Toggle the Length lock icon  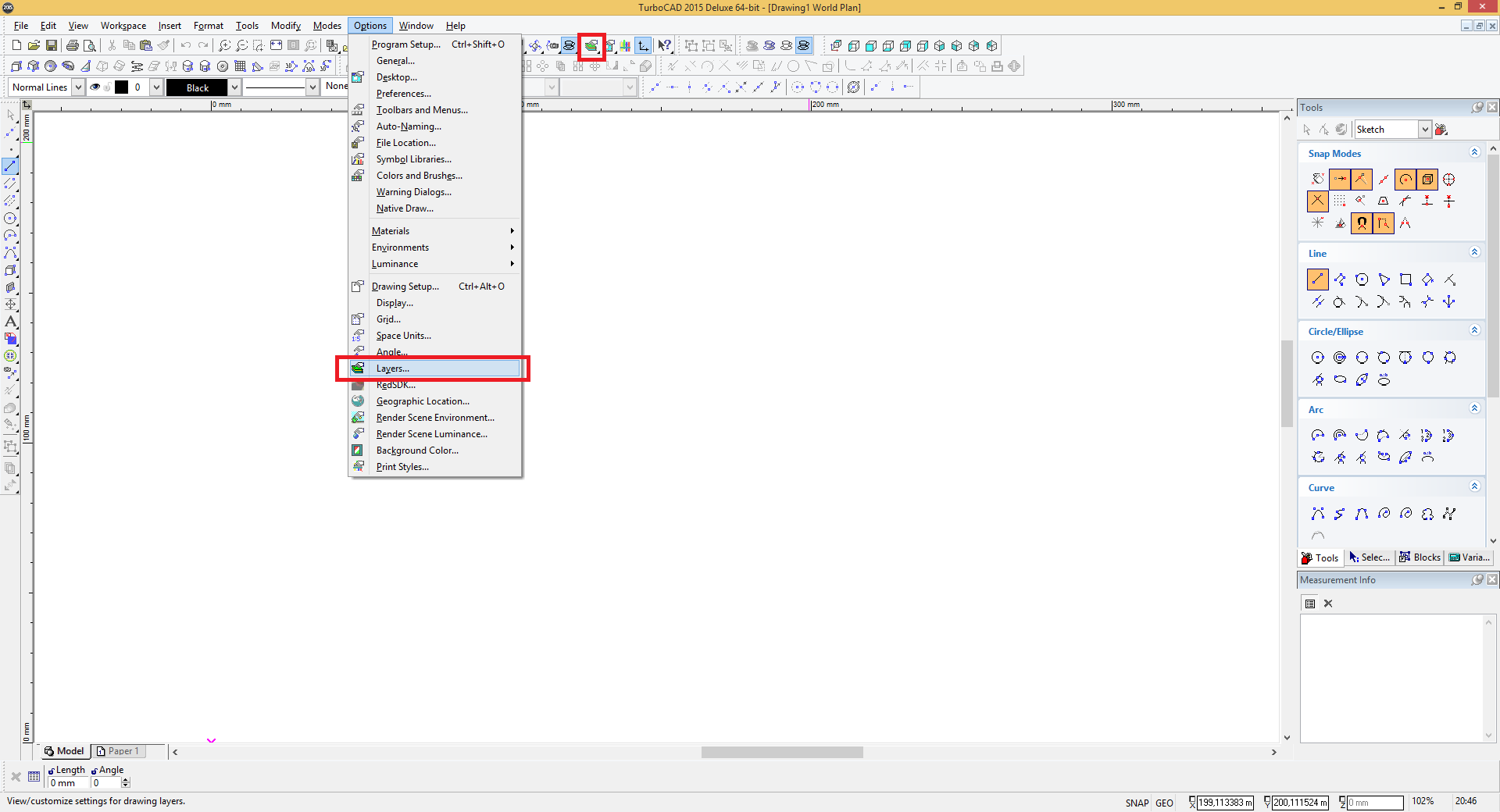52,771
